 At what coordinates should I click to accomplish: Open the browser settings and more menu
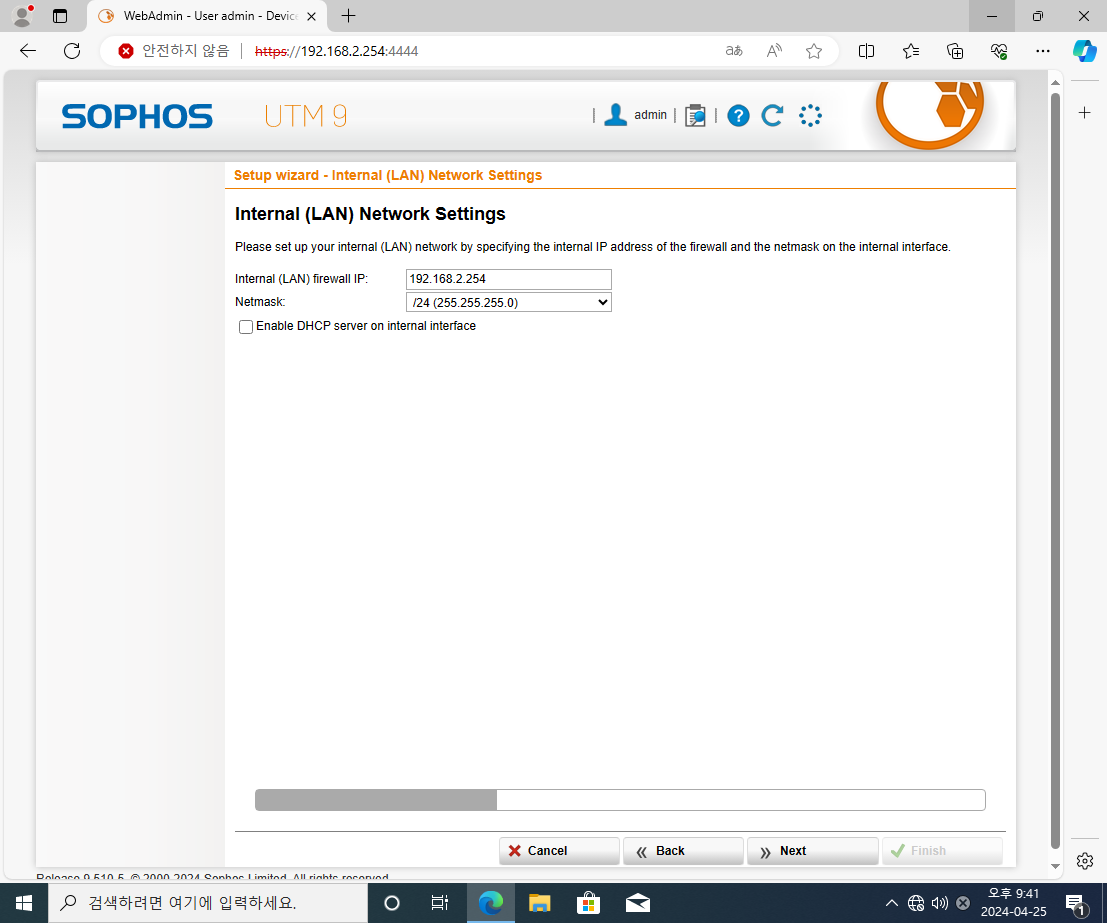click(1043, 51)
